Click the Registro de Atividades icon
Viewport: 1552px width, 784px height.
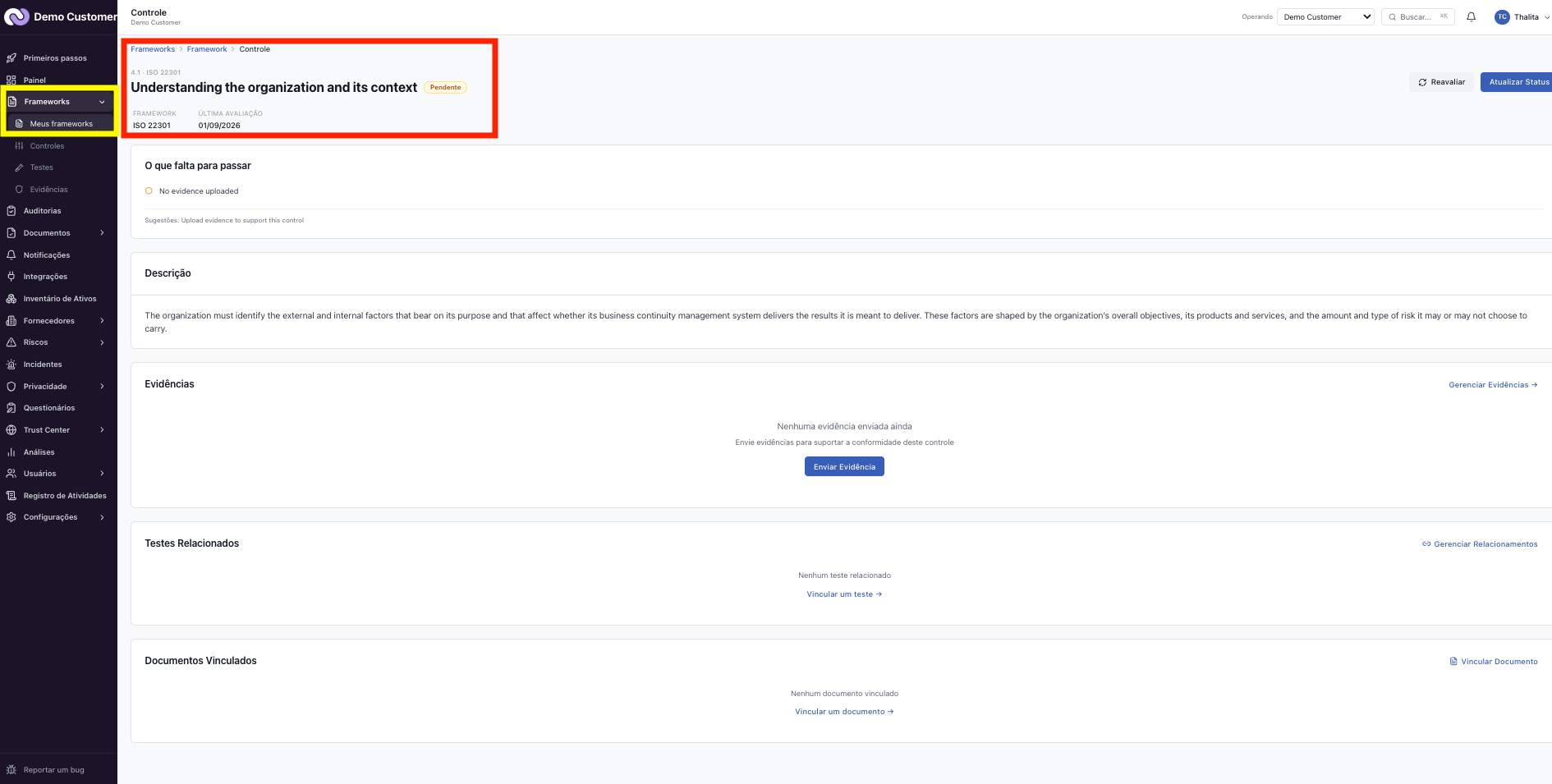pyautogui.click(x=11, y=496)
